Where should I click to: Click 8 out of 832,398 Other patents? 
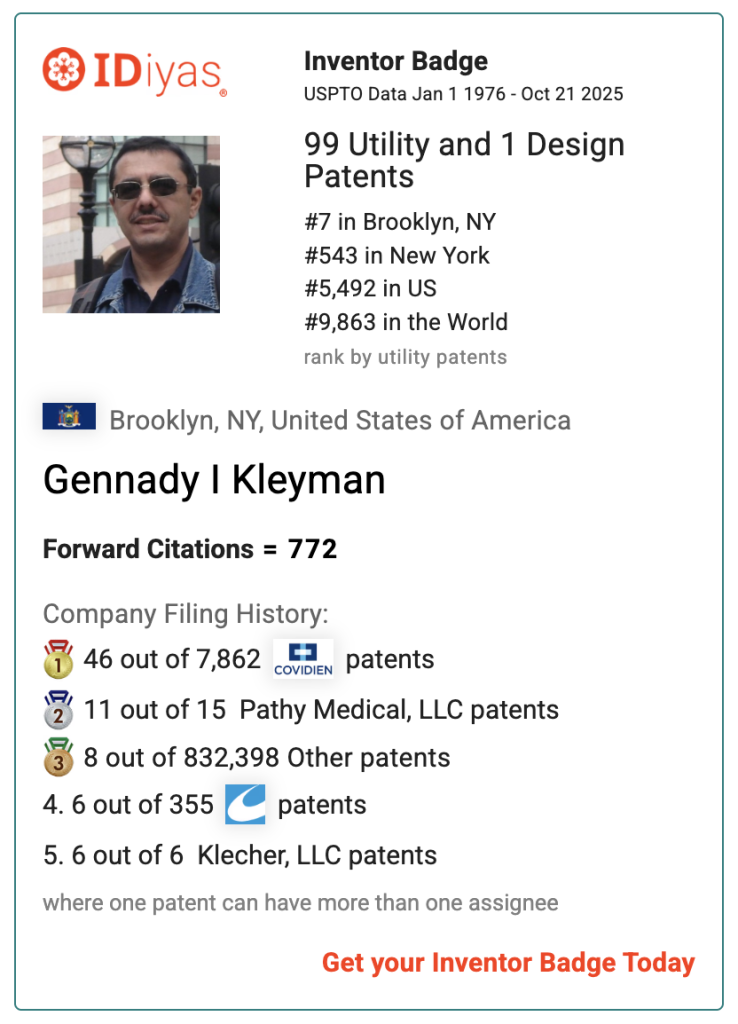(x=266, y=758)
